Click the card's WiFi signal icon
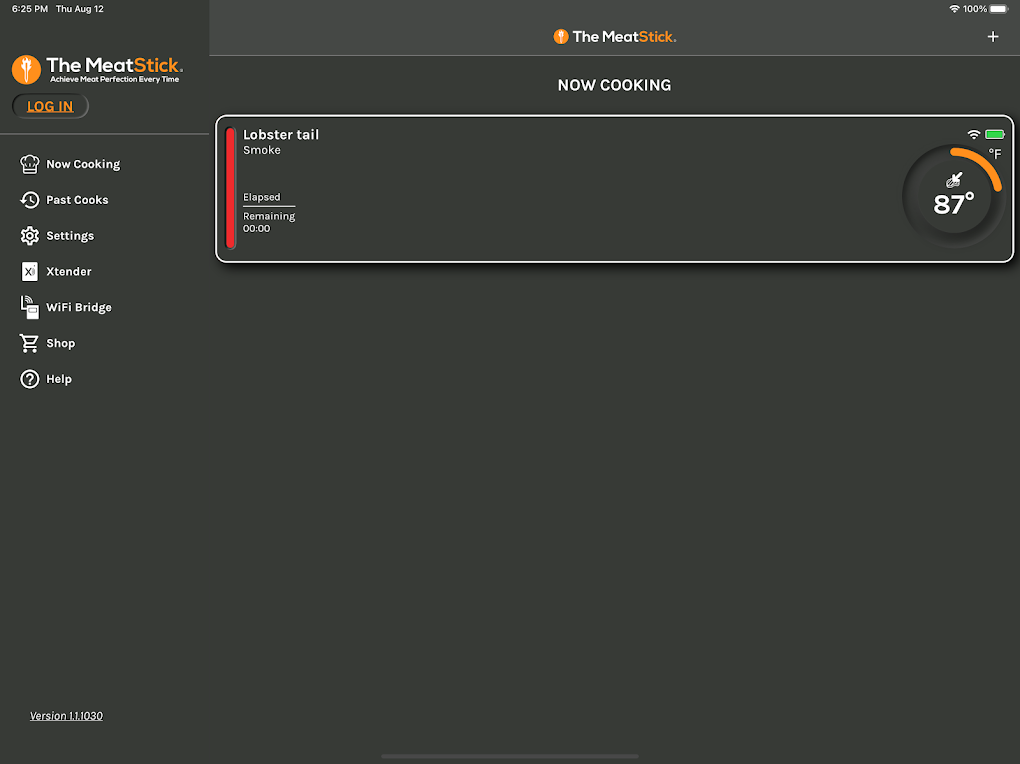1020x764 pixels. pyautogui.click(x=974, y=134)
